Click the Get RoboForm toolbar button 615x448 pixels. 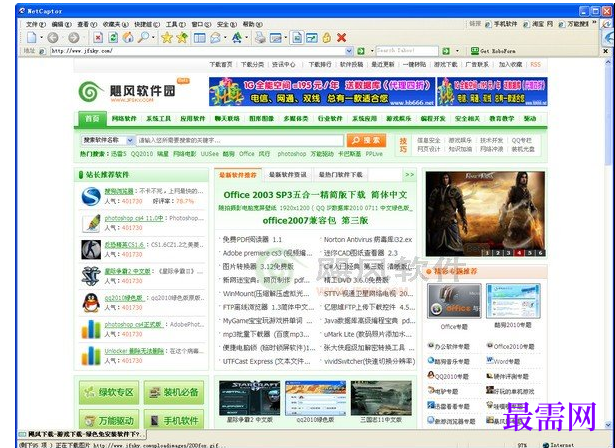tap(493, 51)
